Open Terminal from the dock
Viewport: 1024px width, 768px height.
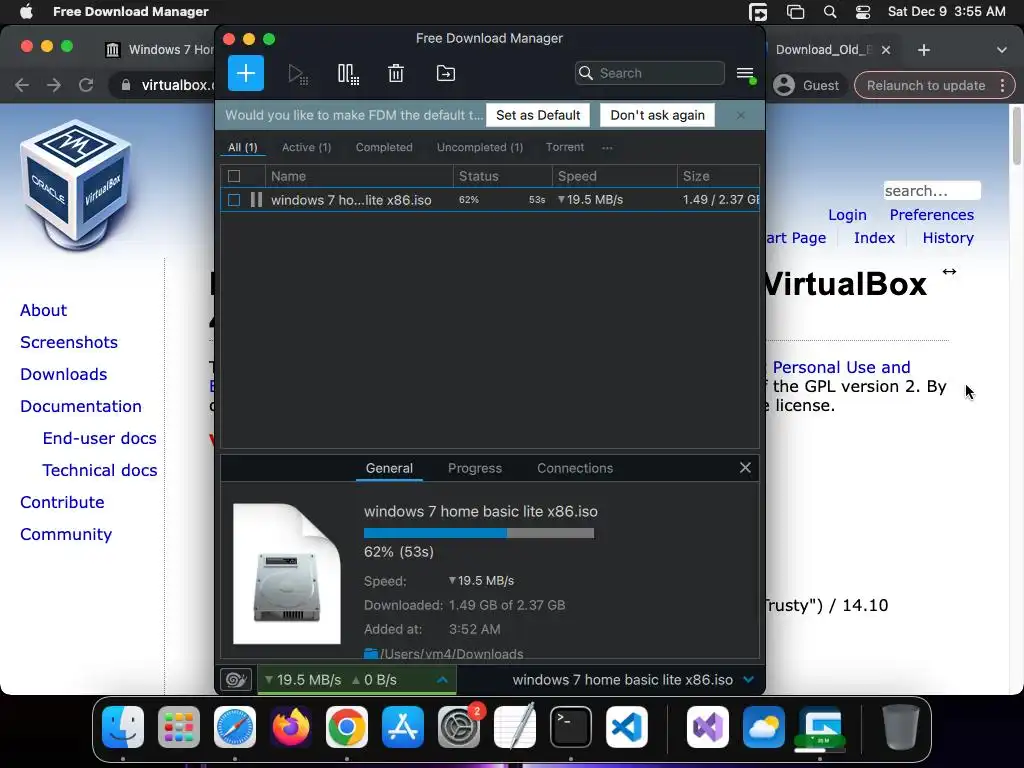click(x=571, y=727)
